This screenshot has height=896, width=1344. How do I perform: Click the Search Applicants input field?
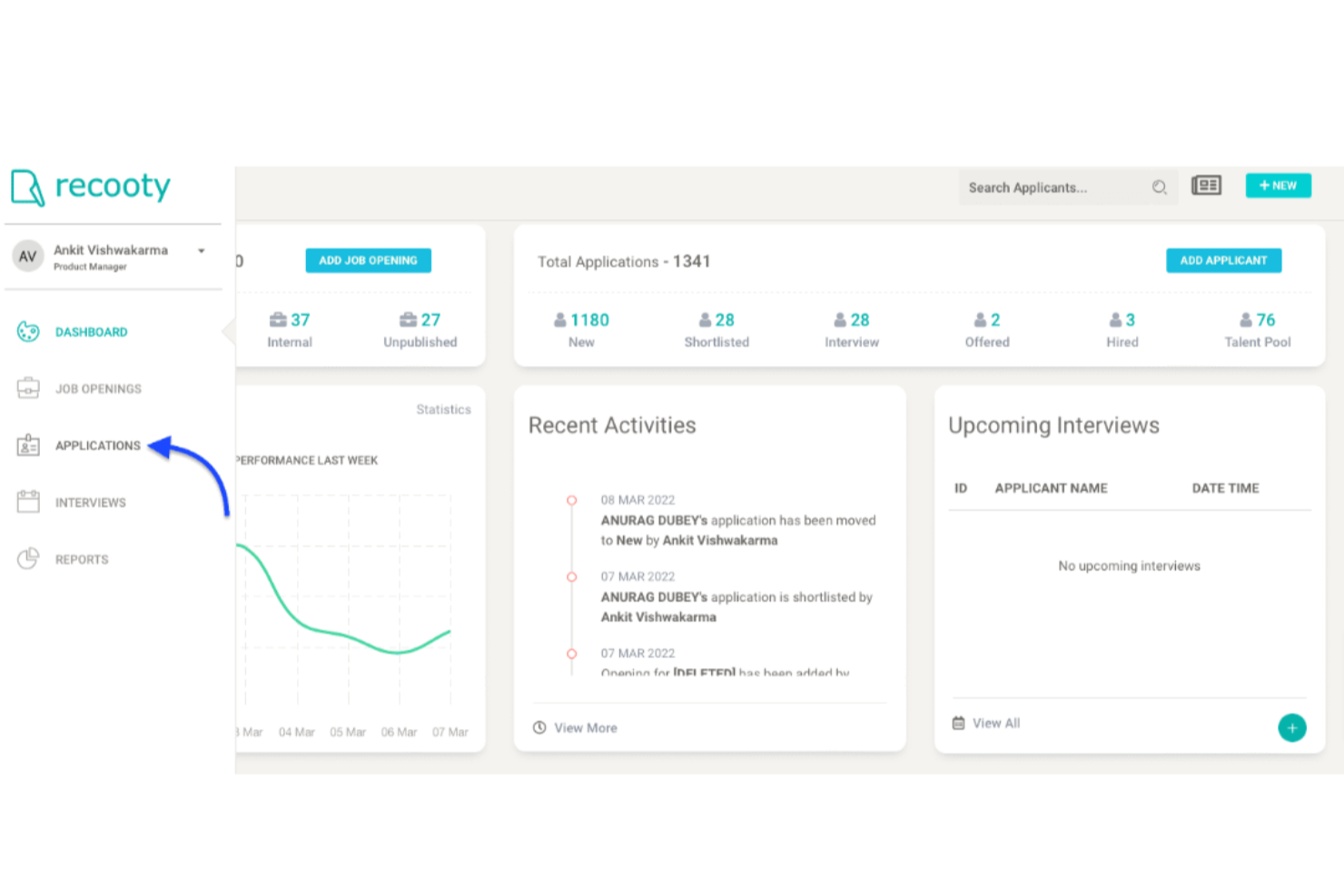click(1053, 188)
